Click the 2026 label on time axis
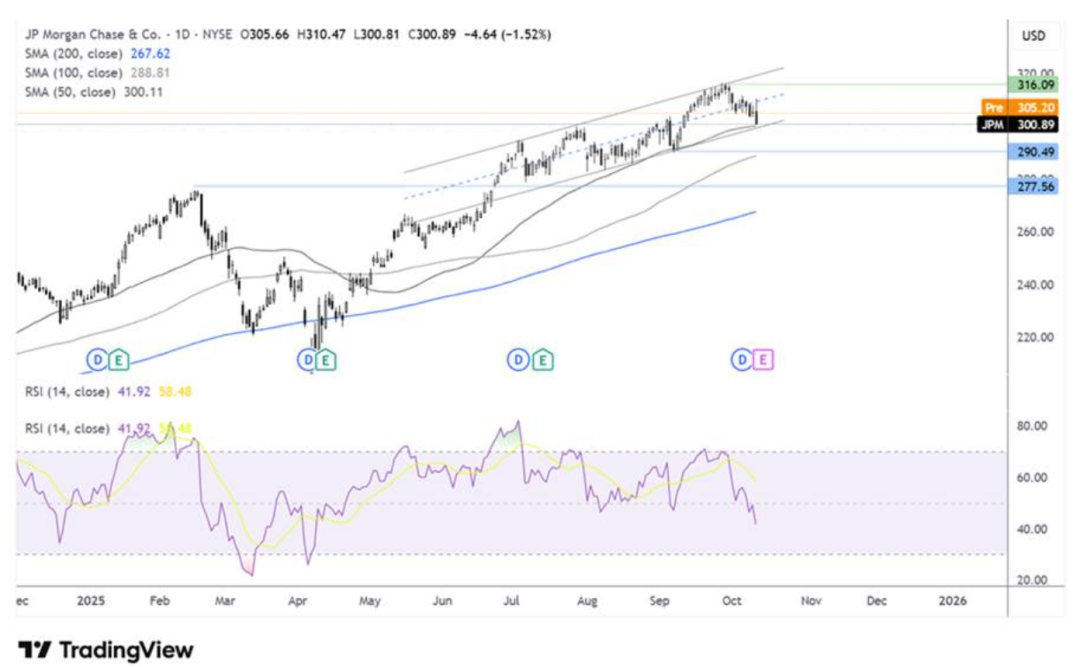This screenshot has height=667, width=1080. [953, 601]
